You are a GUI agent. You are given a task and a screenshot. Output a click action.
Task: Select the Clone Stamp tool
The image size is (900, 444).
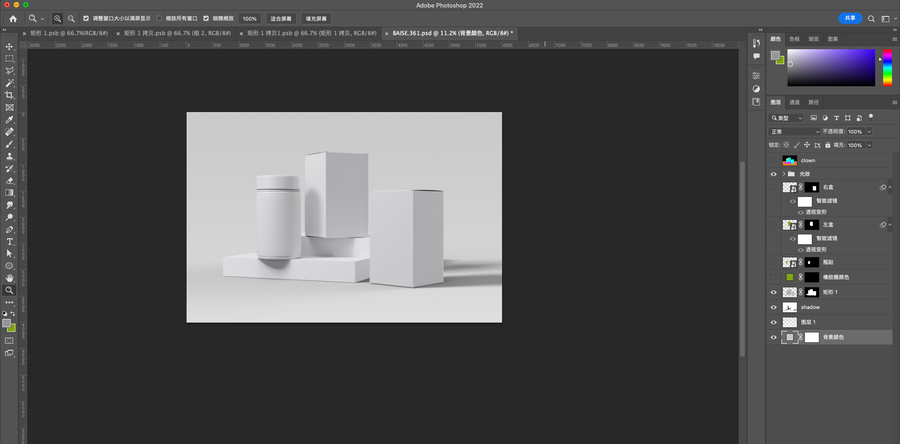[x=9, y=156]
